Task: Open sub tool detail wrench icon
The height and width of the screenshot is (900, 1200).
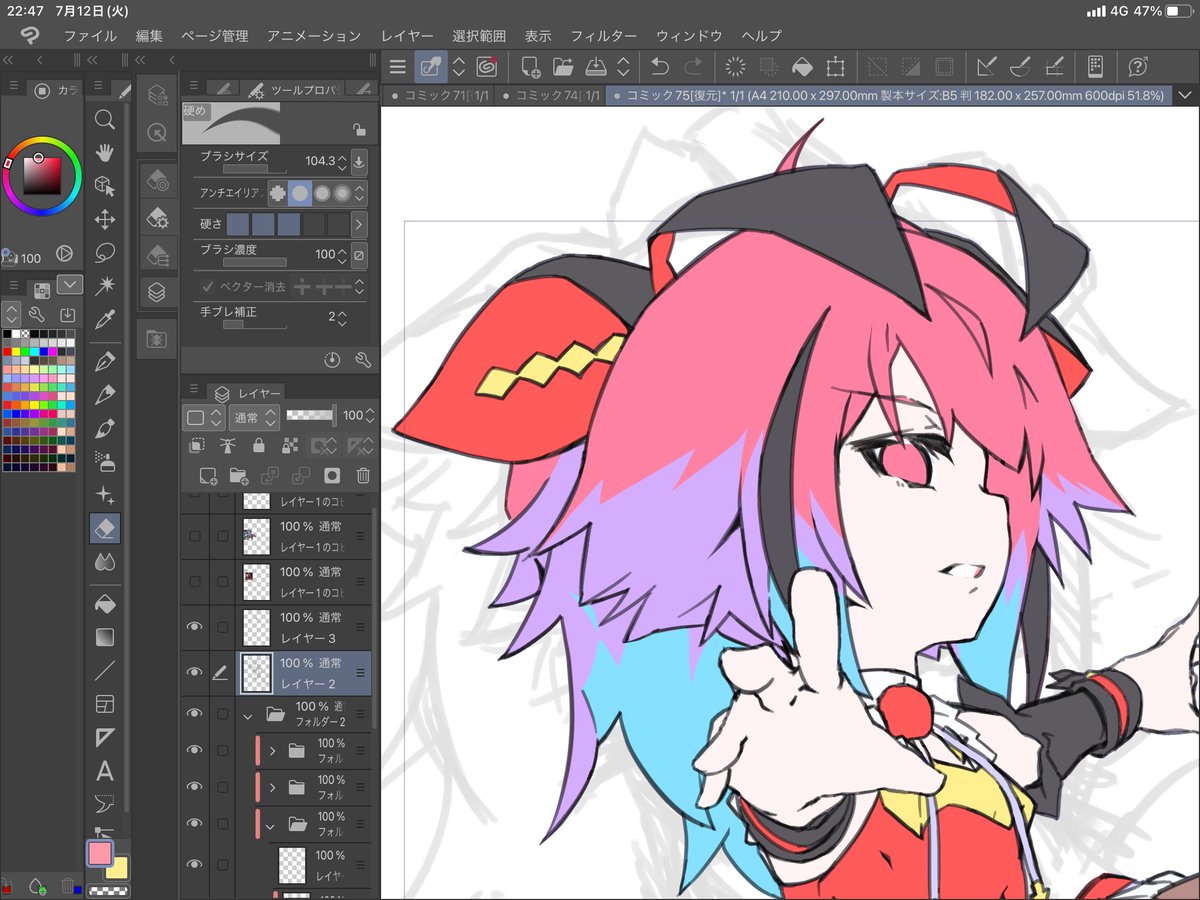Action: pyautogui.click(x=363, y=359)
